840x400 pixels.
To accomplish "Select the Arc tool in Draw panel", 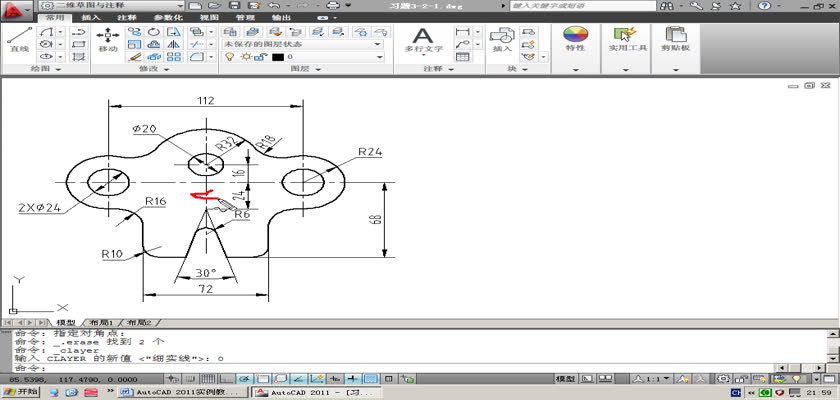I will (47, 32).
